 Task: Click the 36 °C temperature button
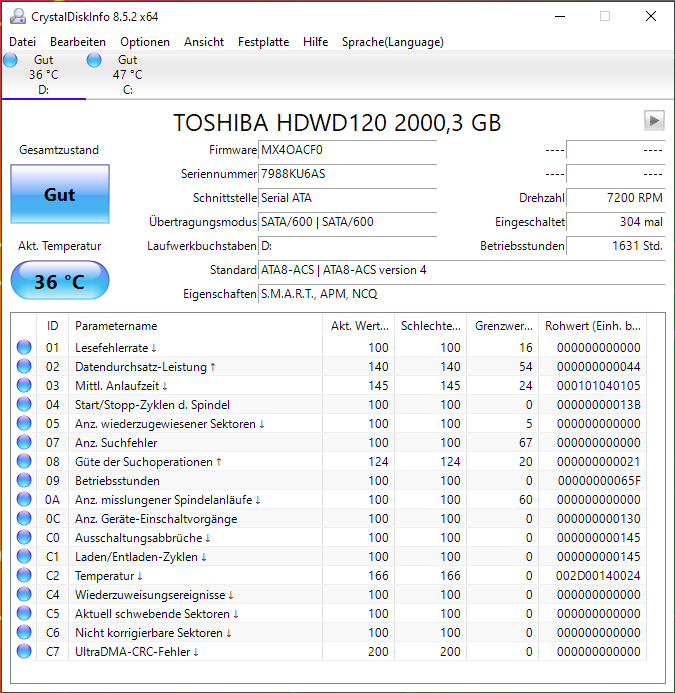coord(60,280)
